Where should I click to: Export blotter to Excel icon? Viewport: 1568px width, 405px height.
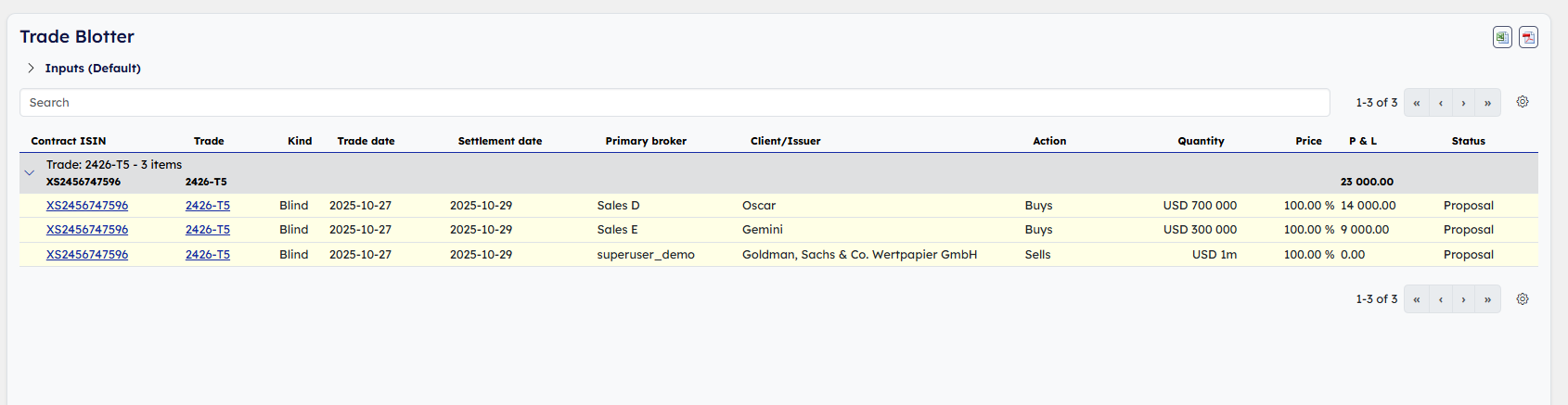coord(1502,37)
